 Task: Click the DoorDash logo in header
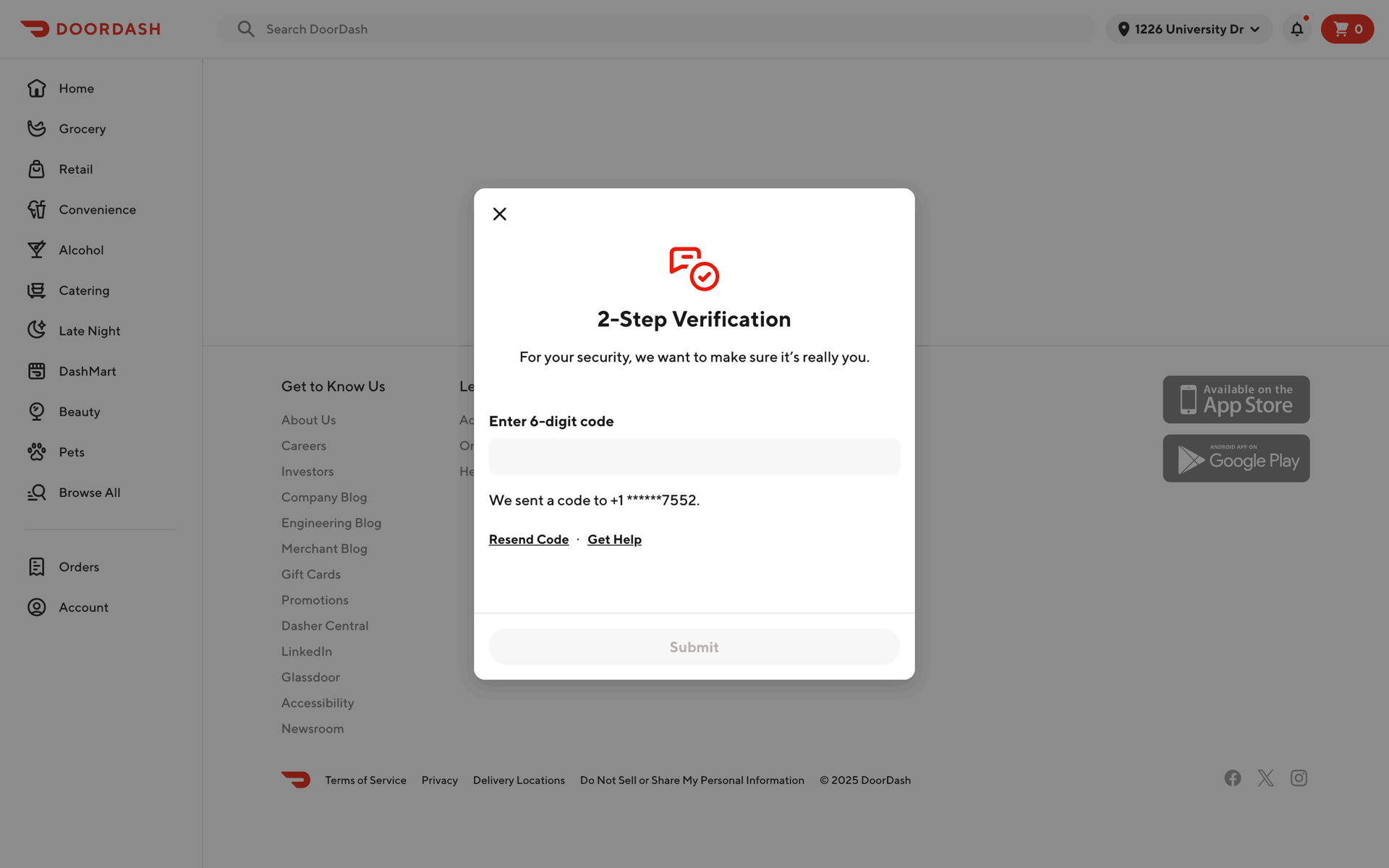click(90, 29)
